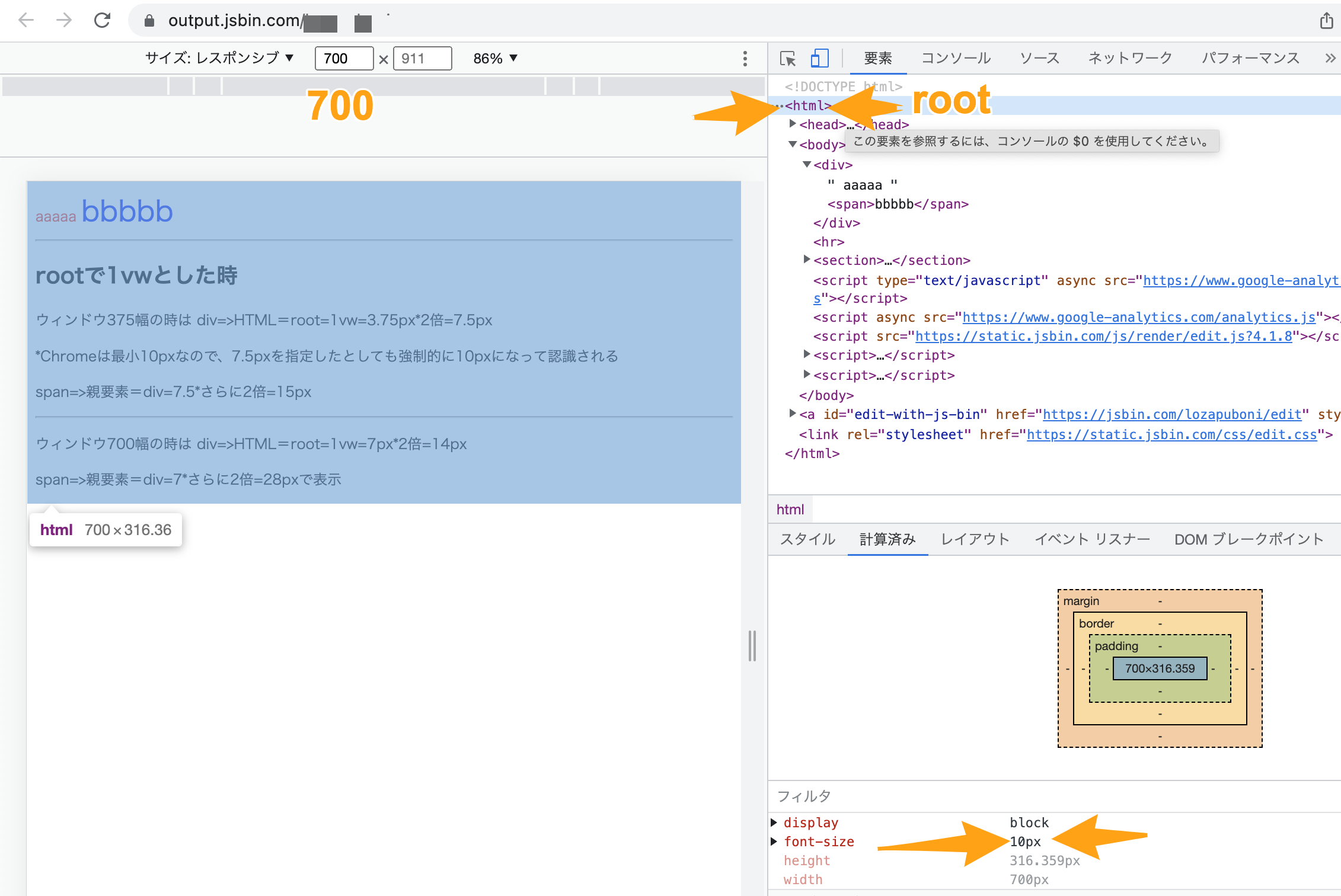The width and height of the screenshot is (1341, 896).
Task: Click the width input showing 700
Action: click(344, 58)
